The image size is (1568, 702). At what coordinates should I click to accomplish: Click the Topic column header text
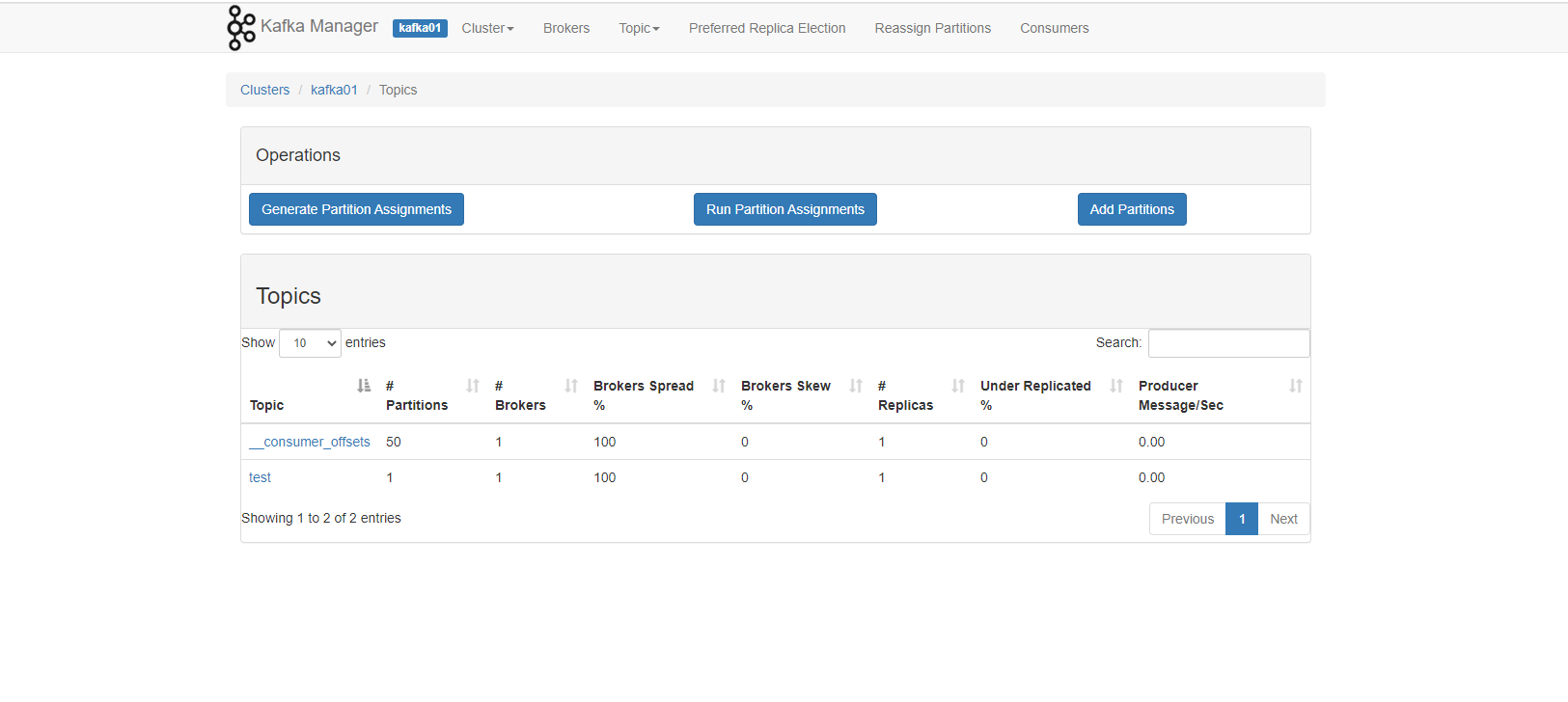266,405
